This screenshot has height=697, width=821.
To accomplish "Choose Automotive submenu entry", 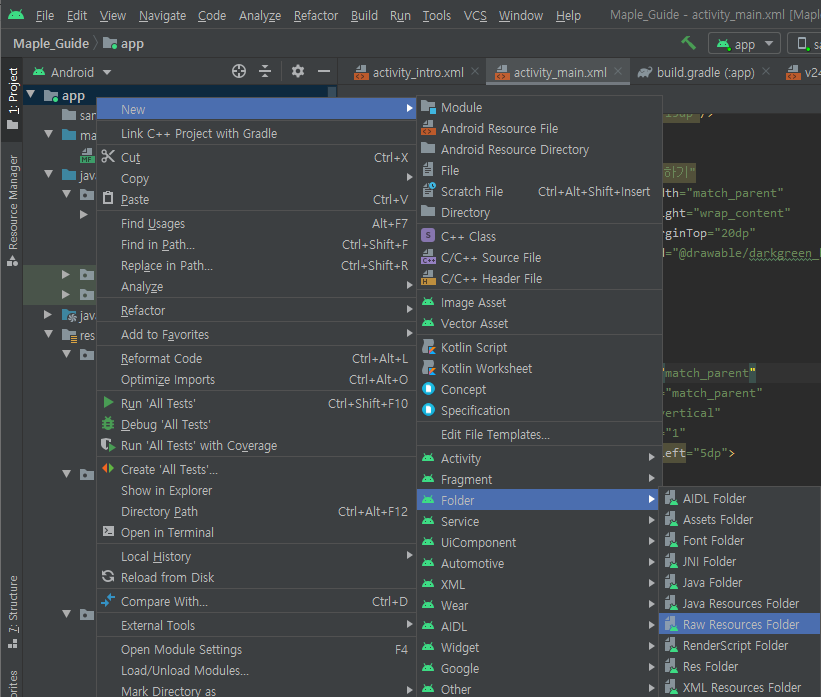I will pos(539,563).
